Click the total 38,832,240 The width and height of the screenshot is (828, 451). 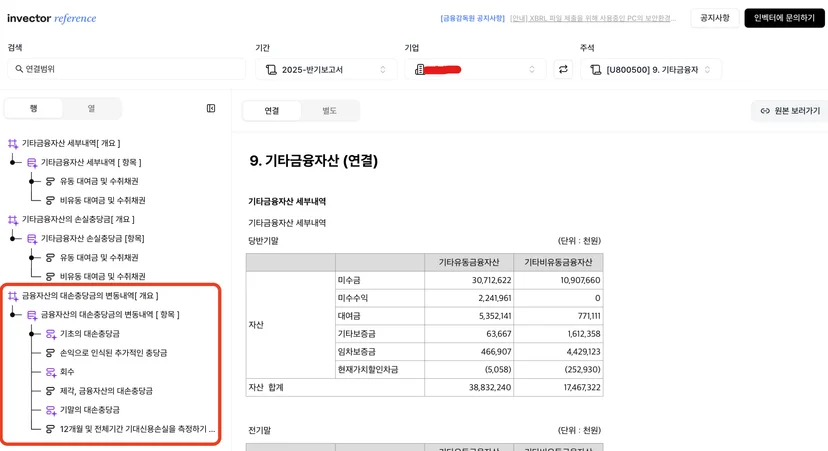point(490,388)
